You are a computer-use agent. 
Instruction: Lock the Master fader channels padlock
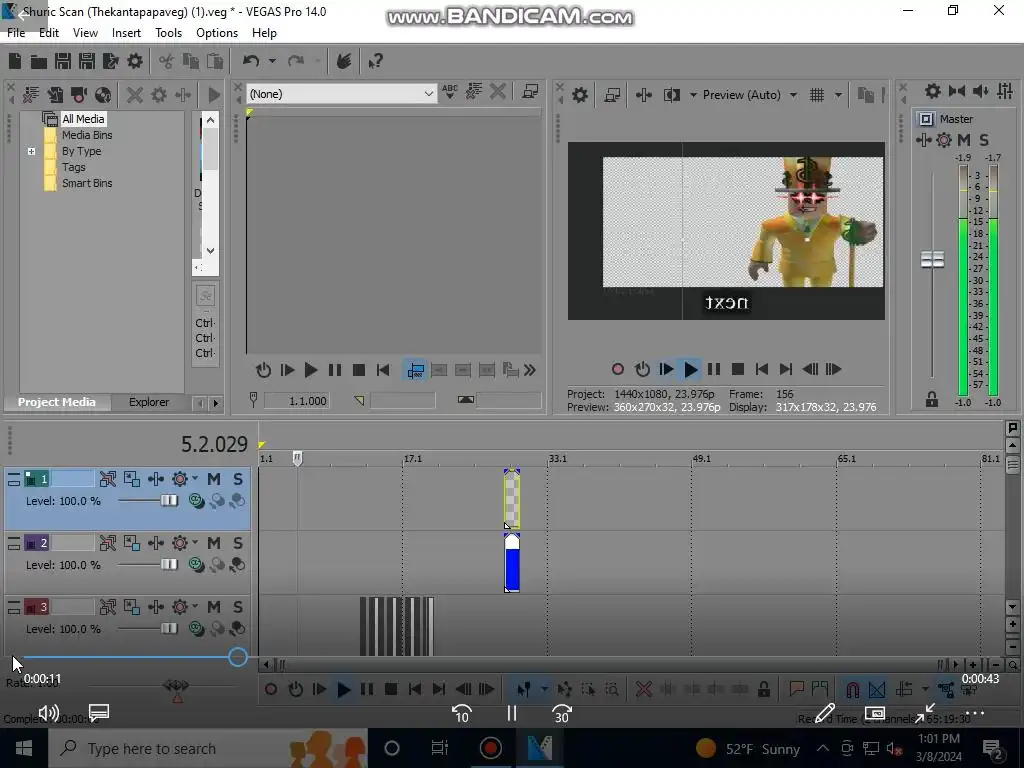pos(932,399)
